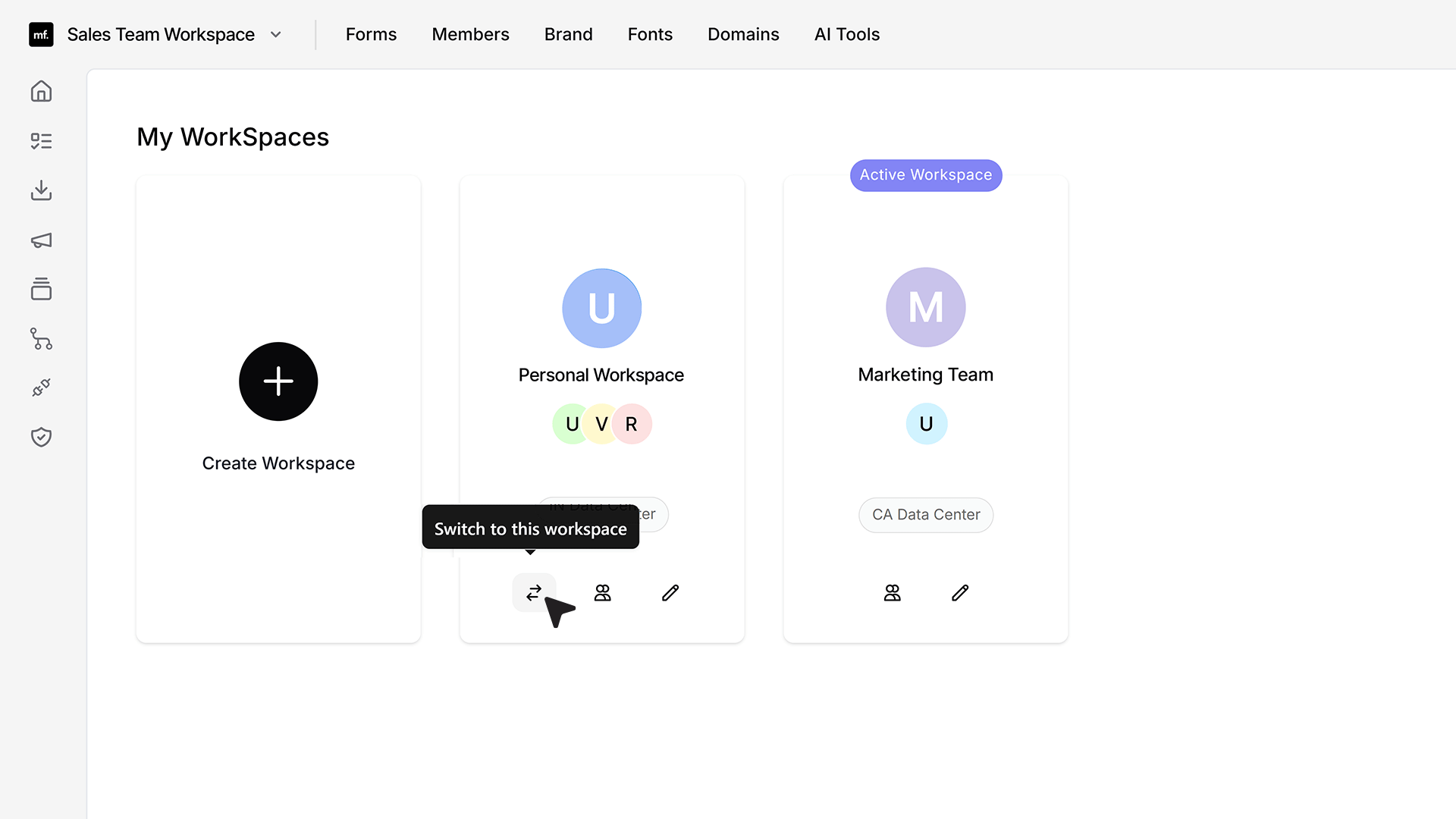Open the Forms tab
The width and height of the screenshot is (1456, 819).
[371, 35]
